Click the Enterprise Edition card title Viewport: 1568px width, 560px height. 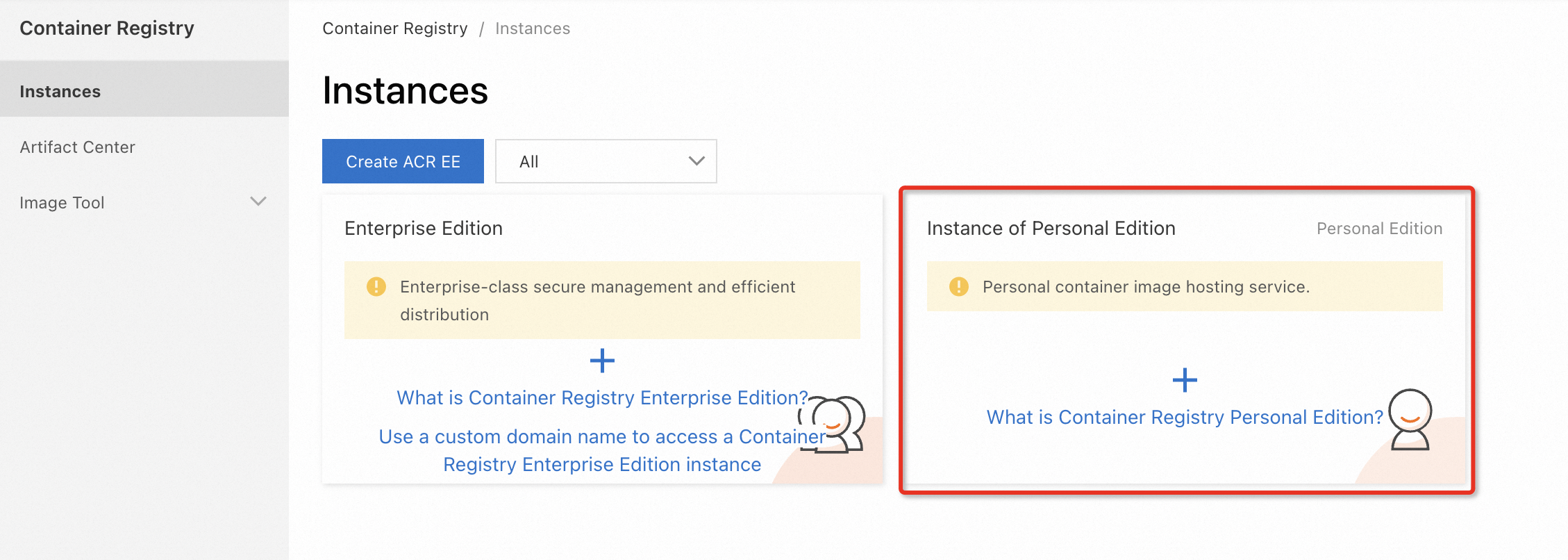click(424, 228)
